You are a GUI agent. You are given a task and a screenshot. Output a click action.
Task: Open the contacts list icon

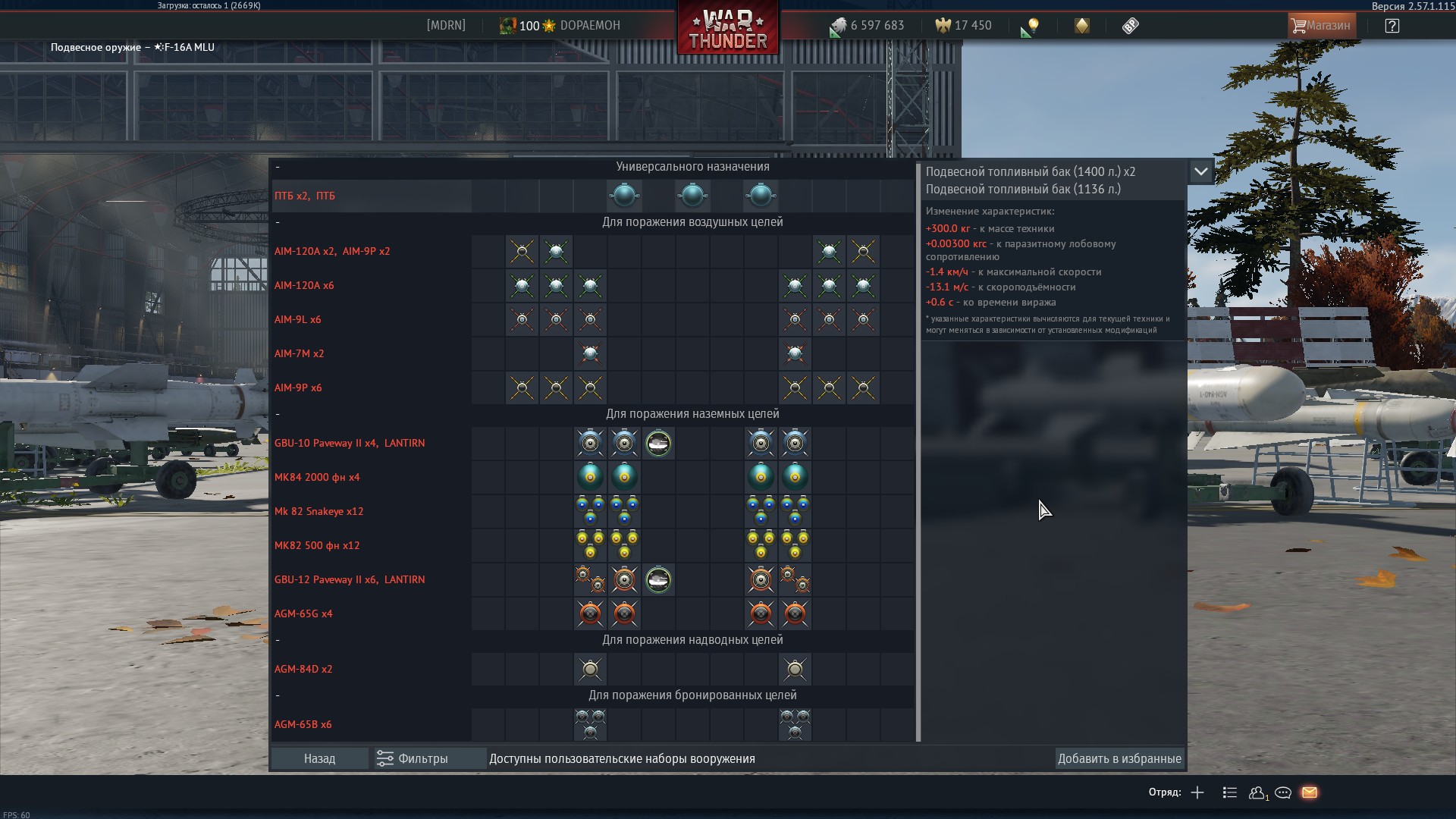pyautogui.click(x=1230, y=792)
